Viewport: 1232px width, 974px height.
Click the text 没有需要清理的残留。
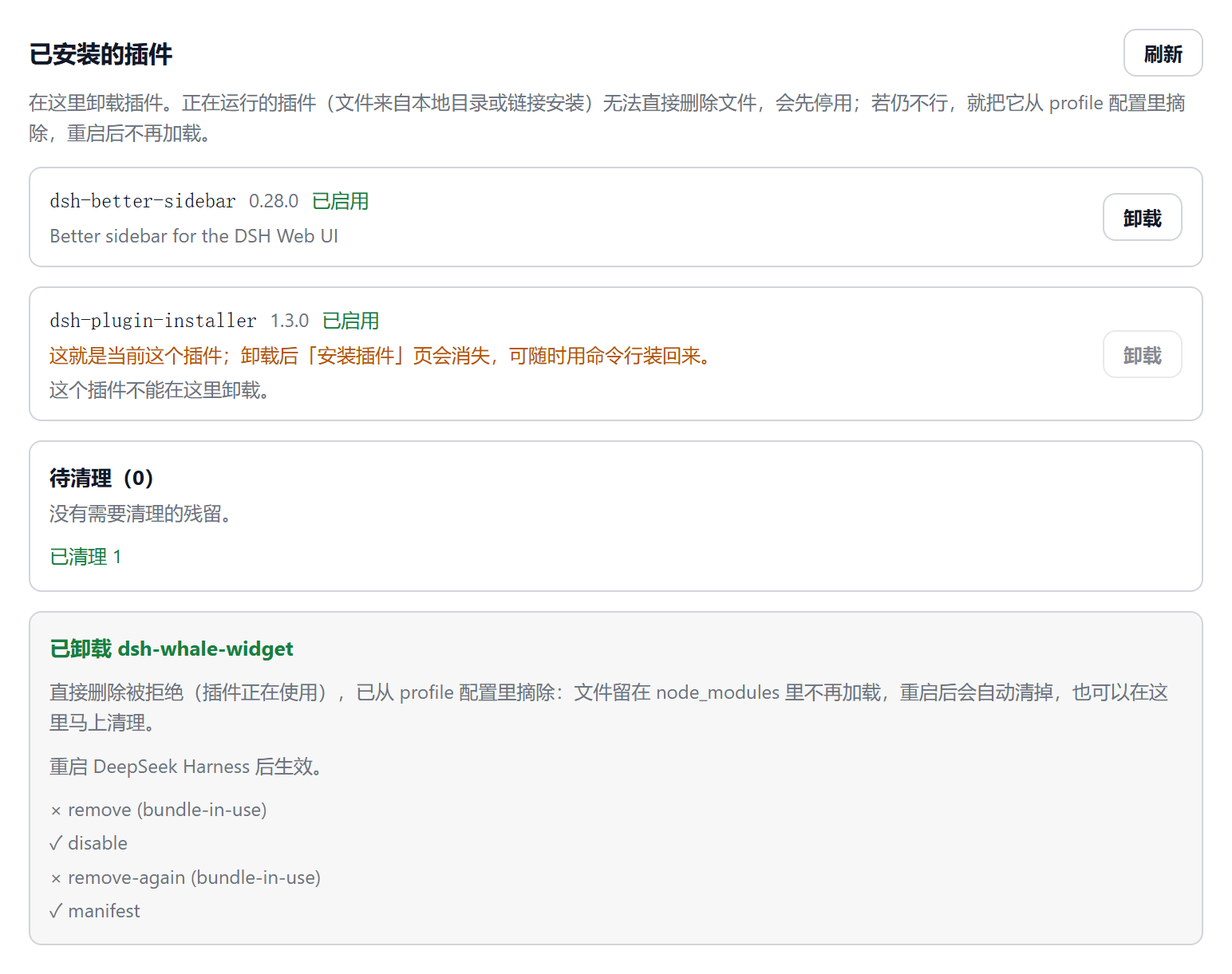pos(140,514)
